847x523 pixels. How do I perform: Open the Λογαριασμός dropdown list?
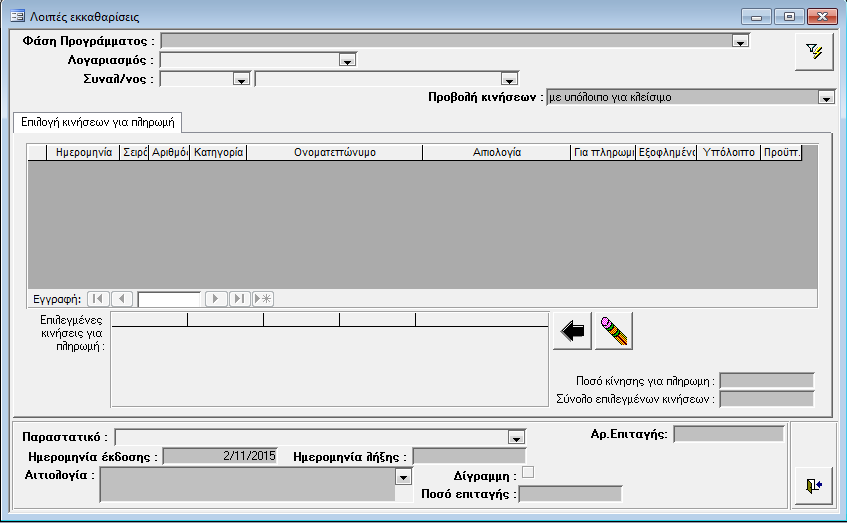(x=347, y=61)
